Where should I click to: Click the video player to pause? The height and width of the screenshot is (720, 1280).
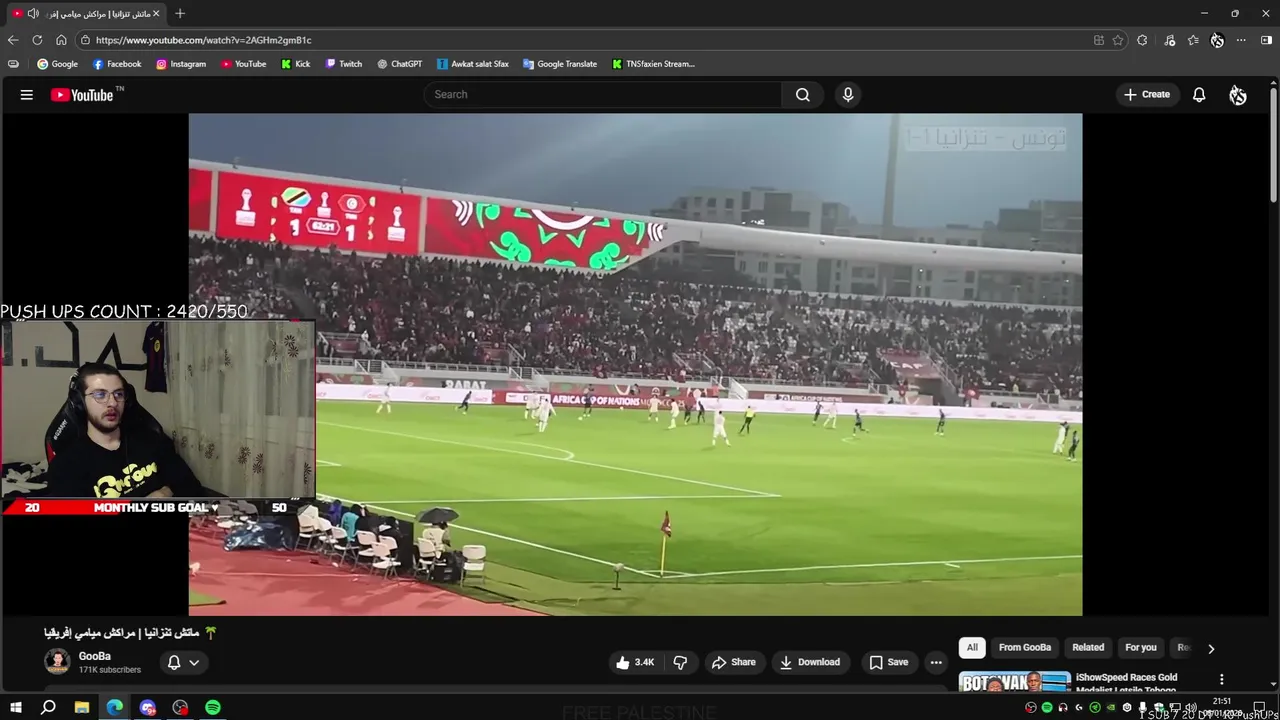pos(635,364)
